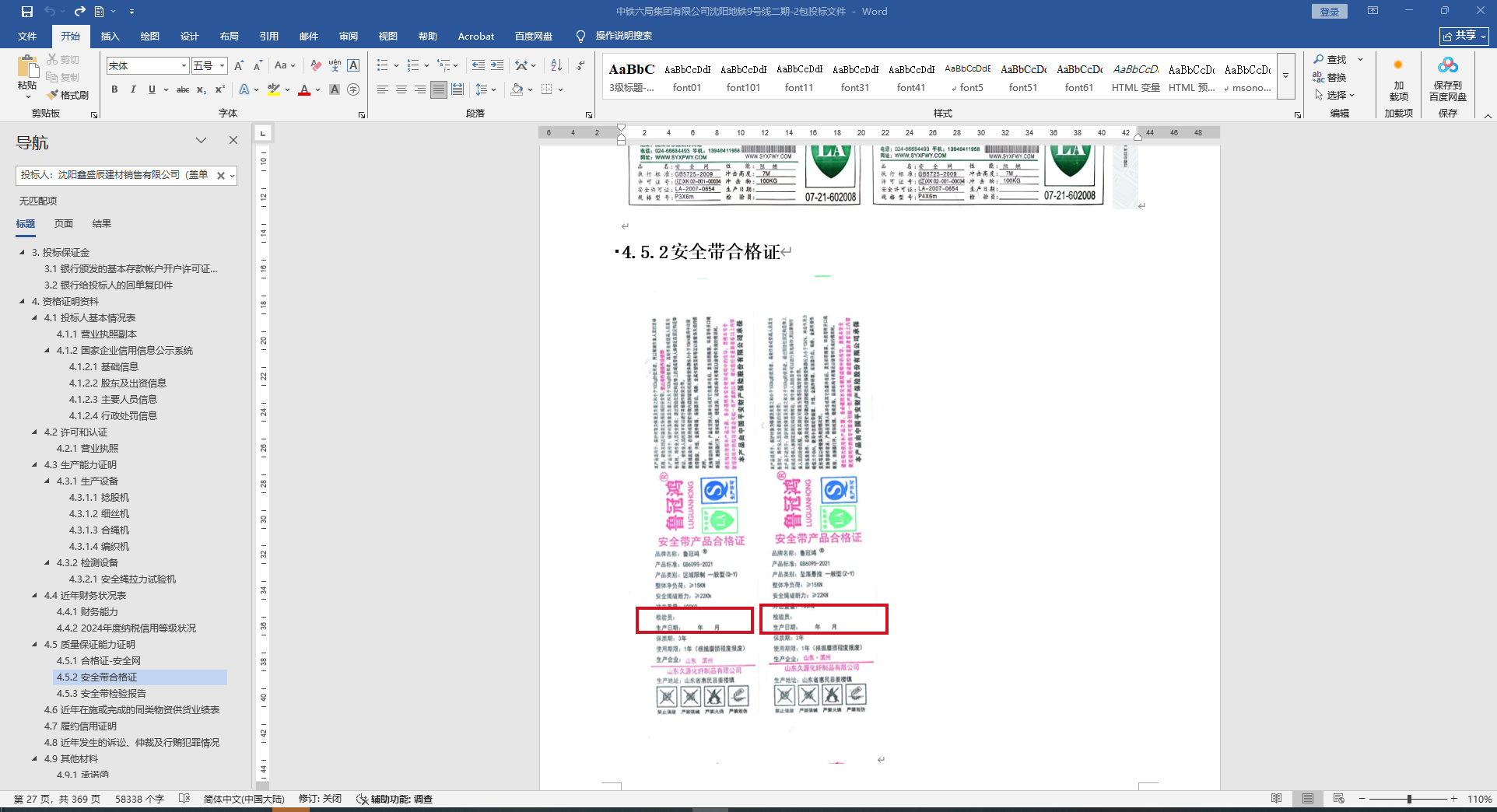Redo the last action
The image size is (1497, 812).
pyautogui.click(x=79, y=12)
